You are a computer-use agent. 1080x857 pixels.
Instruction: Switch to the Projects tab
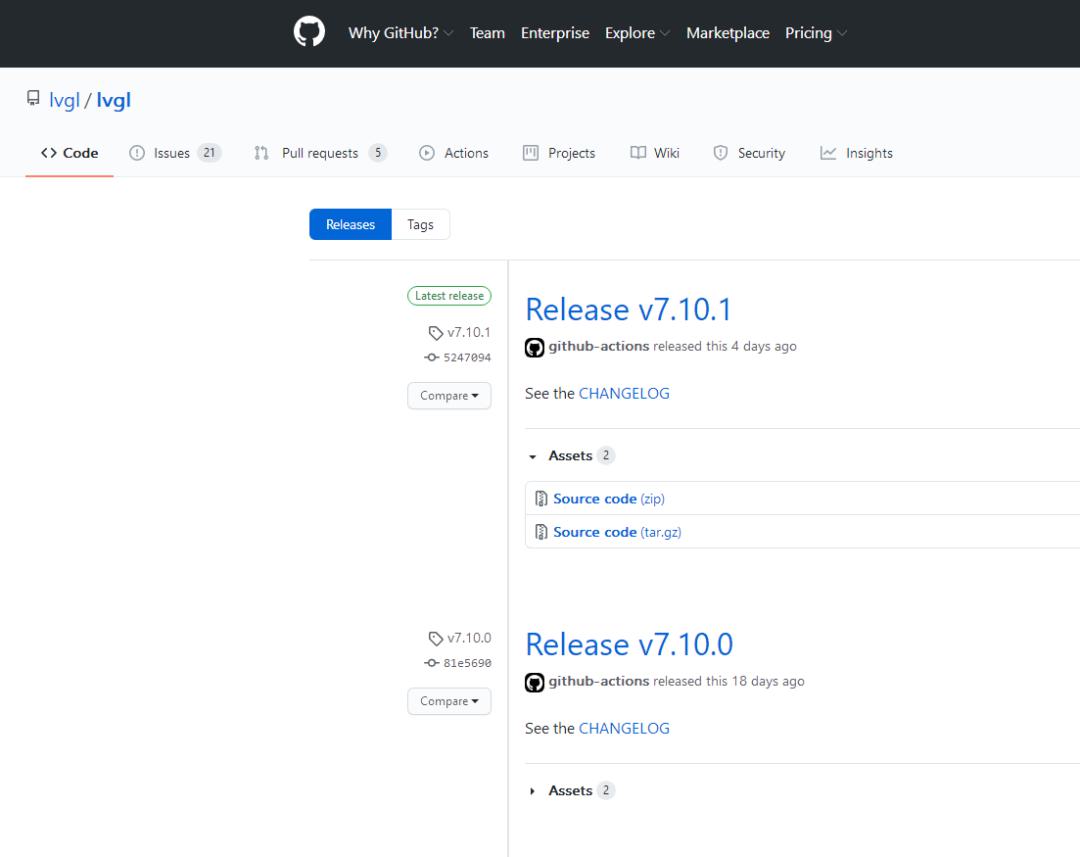click(559, 153)
